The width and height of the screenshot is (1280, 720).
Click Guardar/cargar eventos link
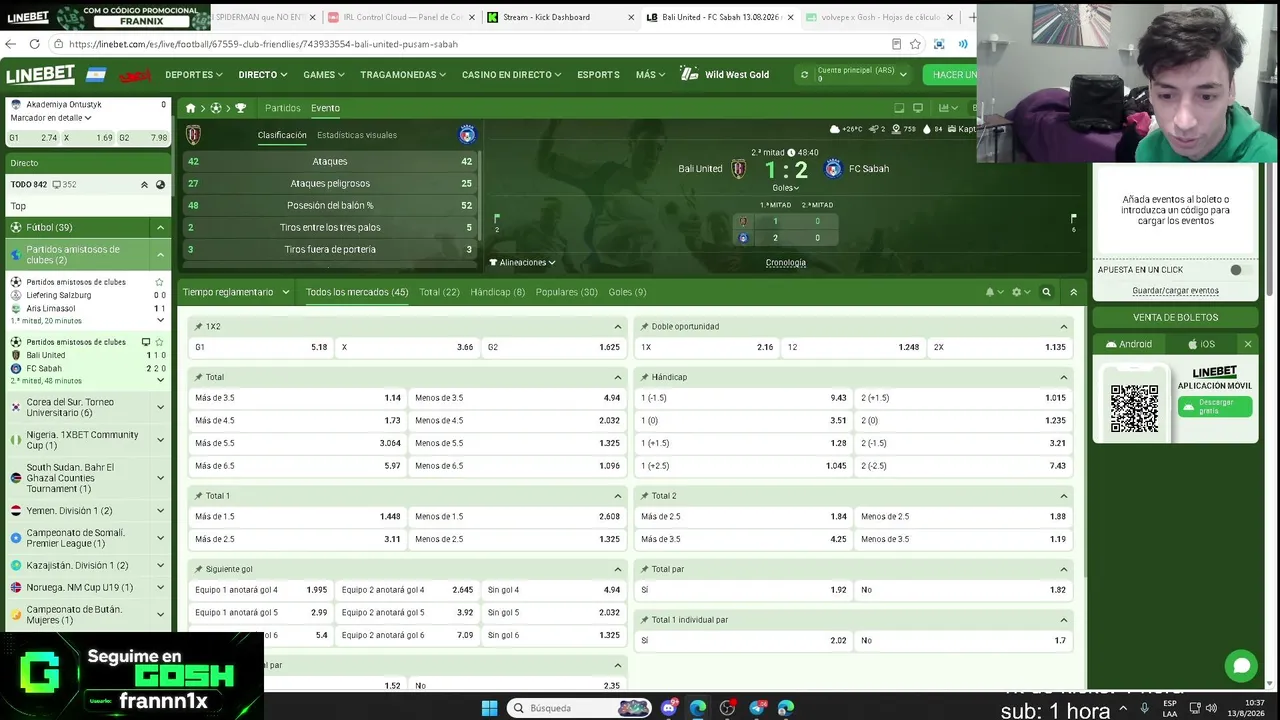coord(1175,291)
